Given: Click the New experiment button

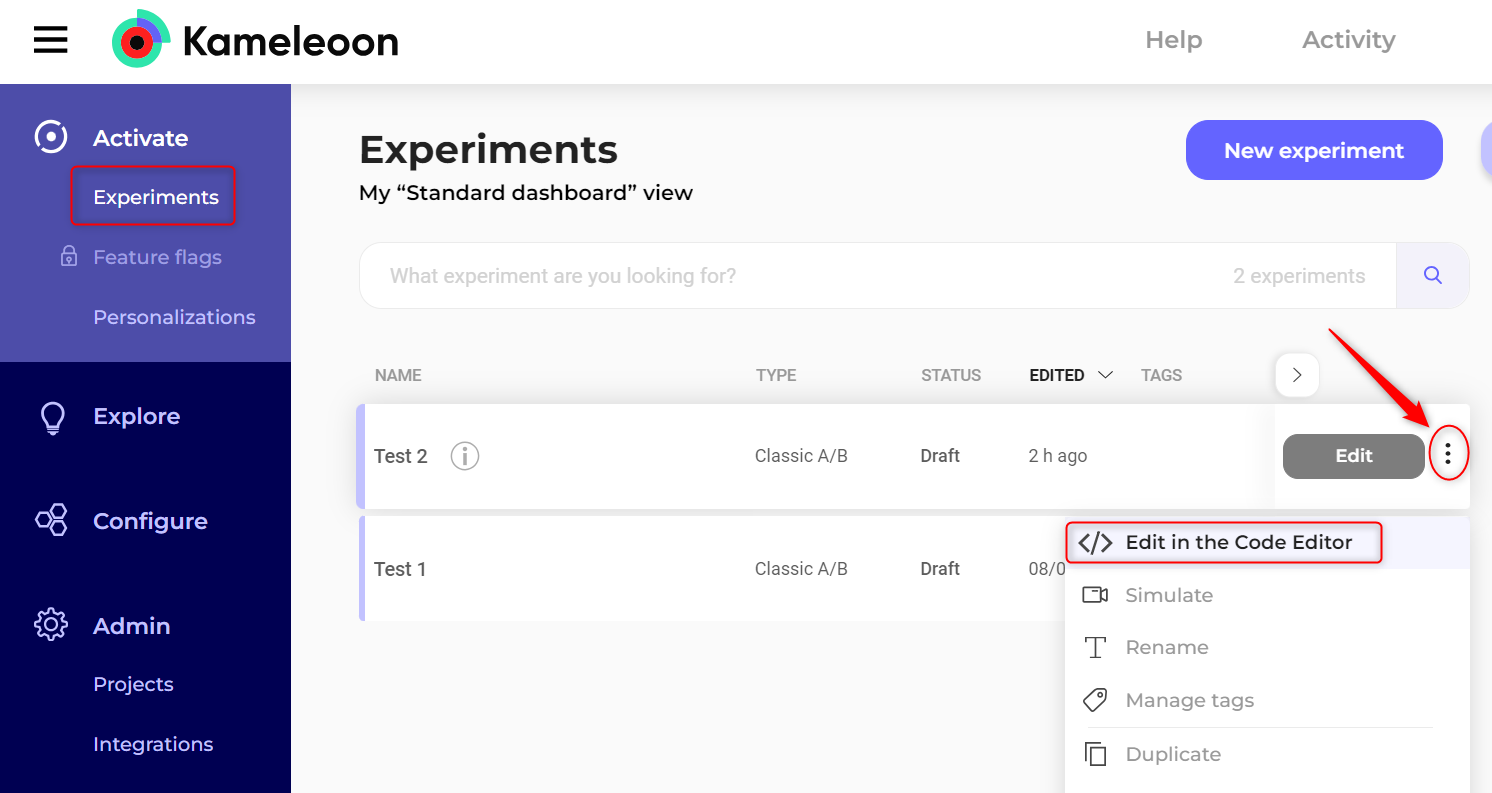Looking at the screenshot, I should (1313, 150).
